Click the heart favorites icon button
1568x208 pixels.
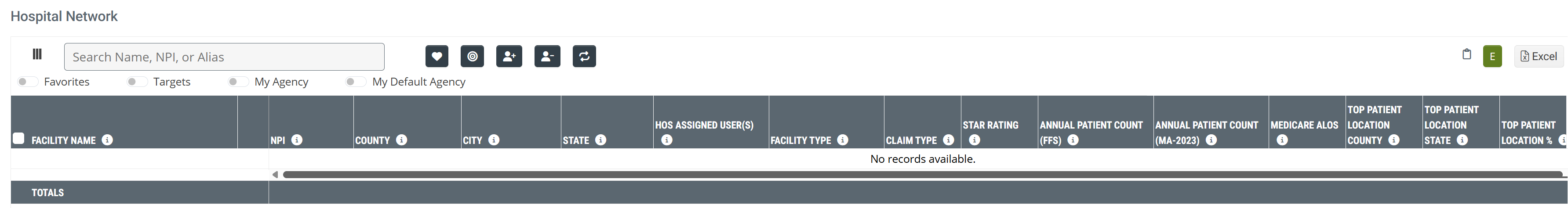point(437,57)
